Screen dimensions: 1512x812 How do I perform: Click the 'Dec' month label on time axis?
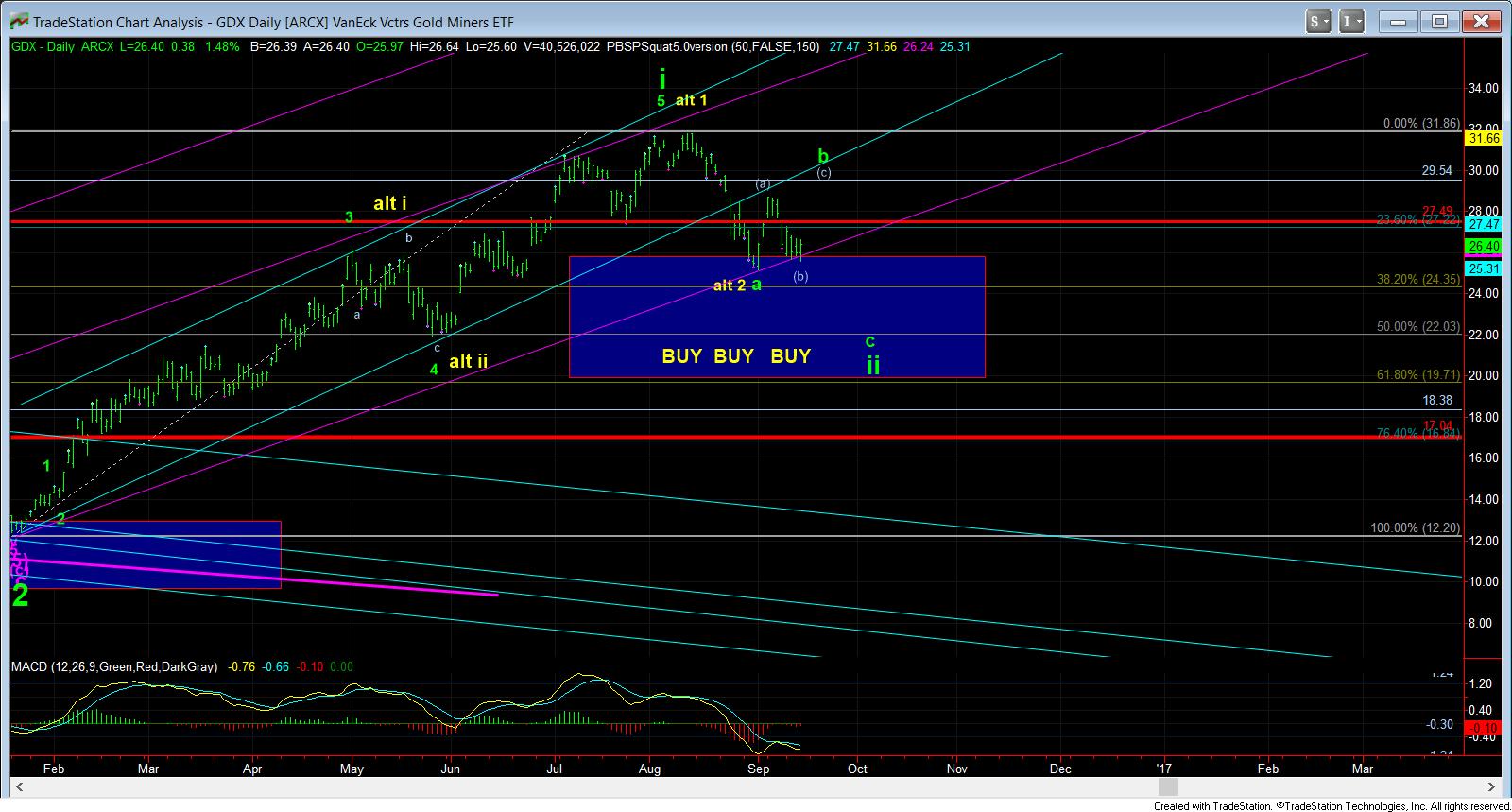tap(1060, 769)
